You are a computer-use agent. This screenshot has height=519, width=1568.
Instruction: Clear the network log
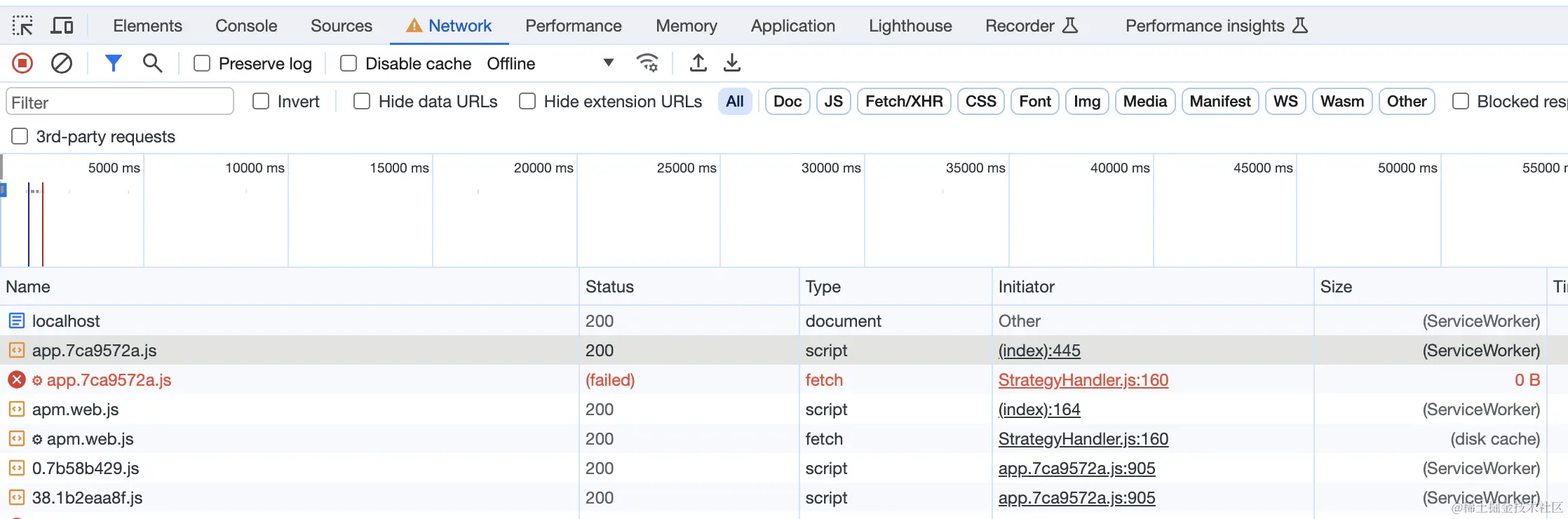tap(62, 64)
